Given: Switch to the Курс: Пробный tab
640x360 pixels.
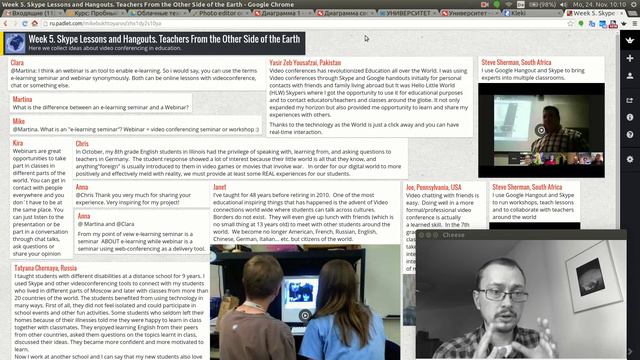Looking at the screenshot, I should [96, 13].
